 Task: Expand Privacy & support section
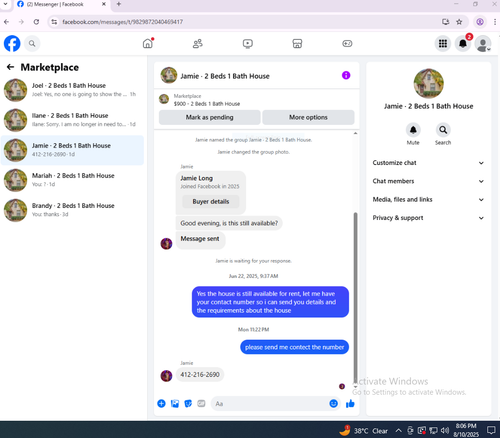click(x=428, y=218)
